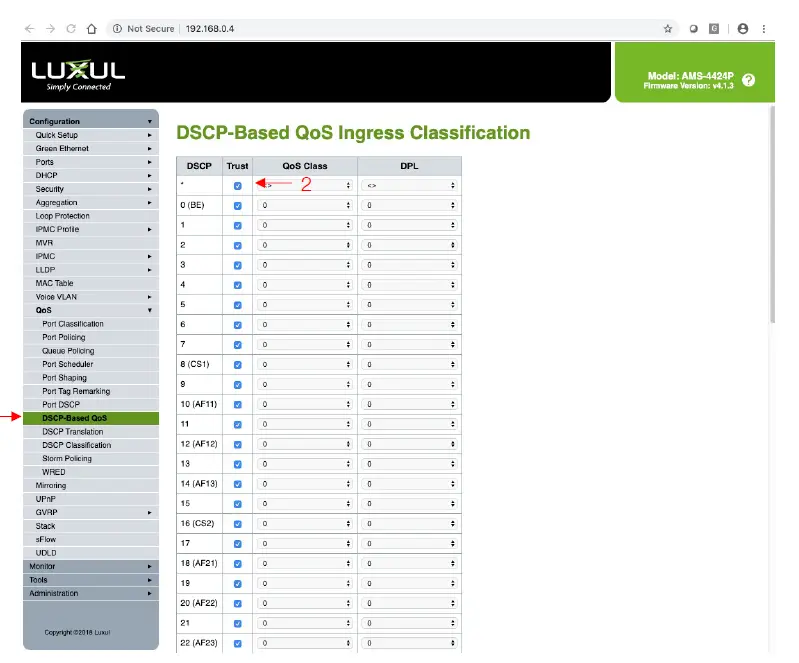Open Port Shaping page
799x663 pixels.
[x=91, y=378]
